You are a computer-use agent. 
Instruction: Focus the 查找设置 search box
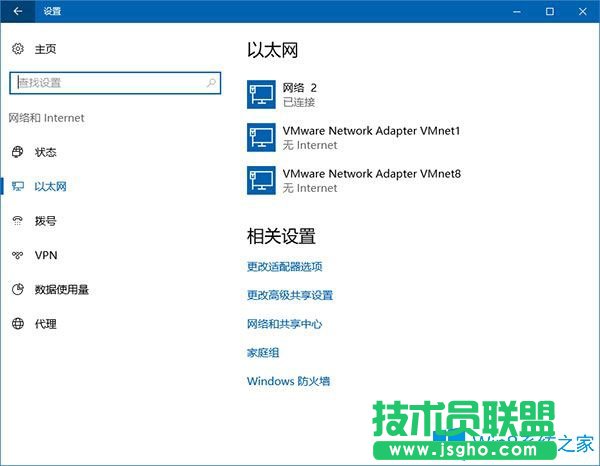tap(115, 83)
